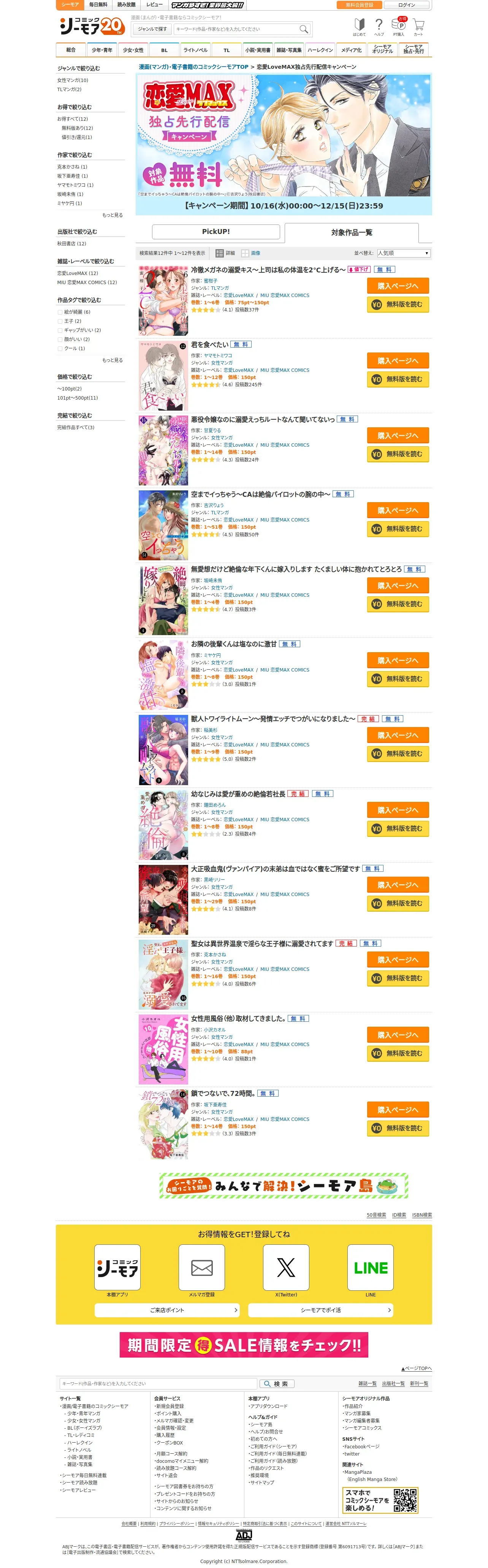The height and width of the screenshot is (1568, 488).
Task: Click the メルマガ登録 envelope icon
Action: (x=202, y=1267)
